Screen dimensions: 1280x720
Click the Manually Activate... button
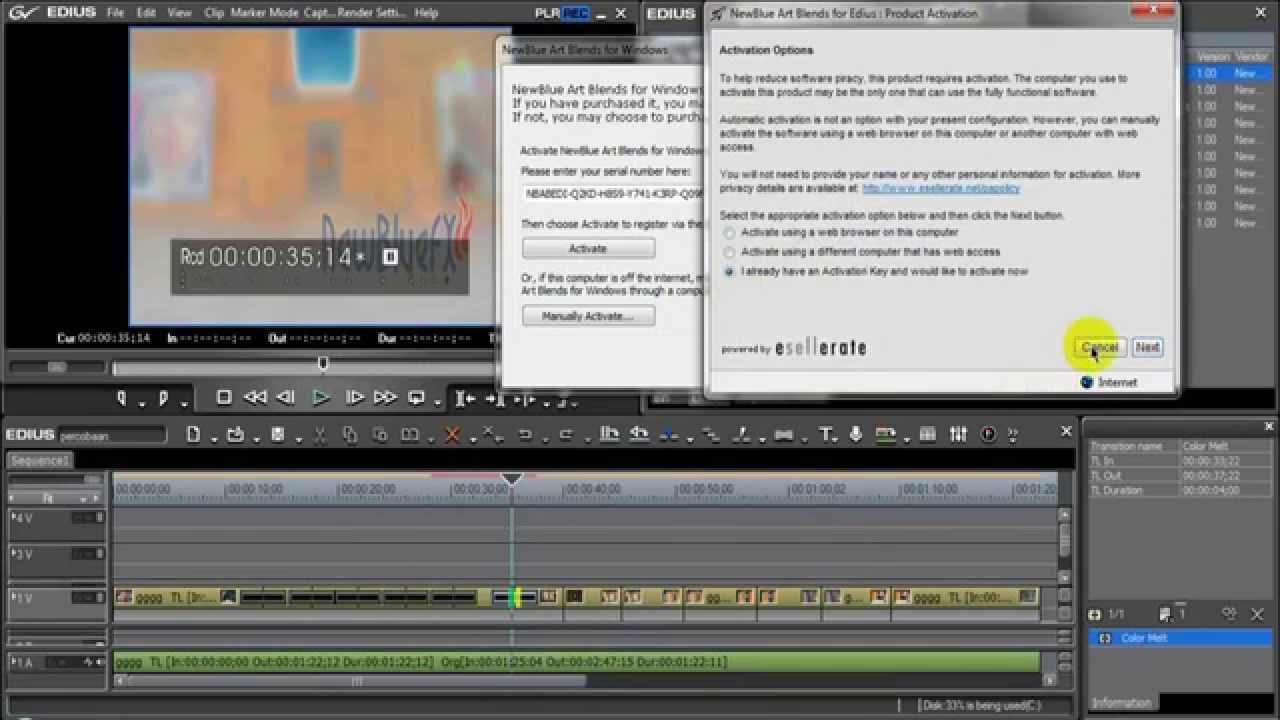tap(588, 316)
